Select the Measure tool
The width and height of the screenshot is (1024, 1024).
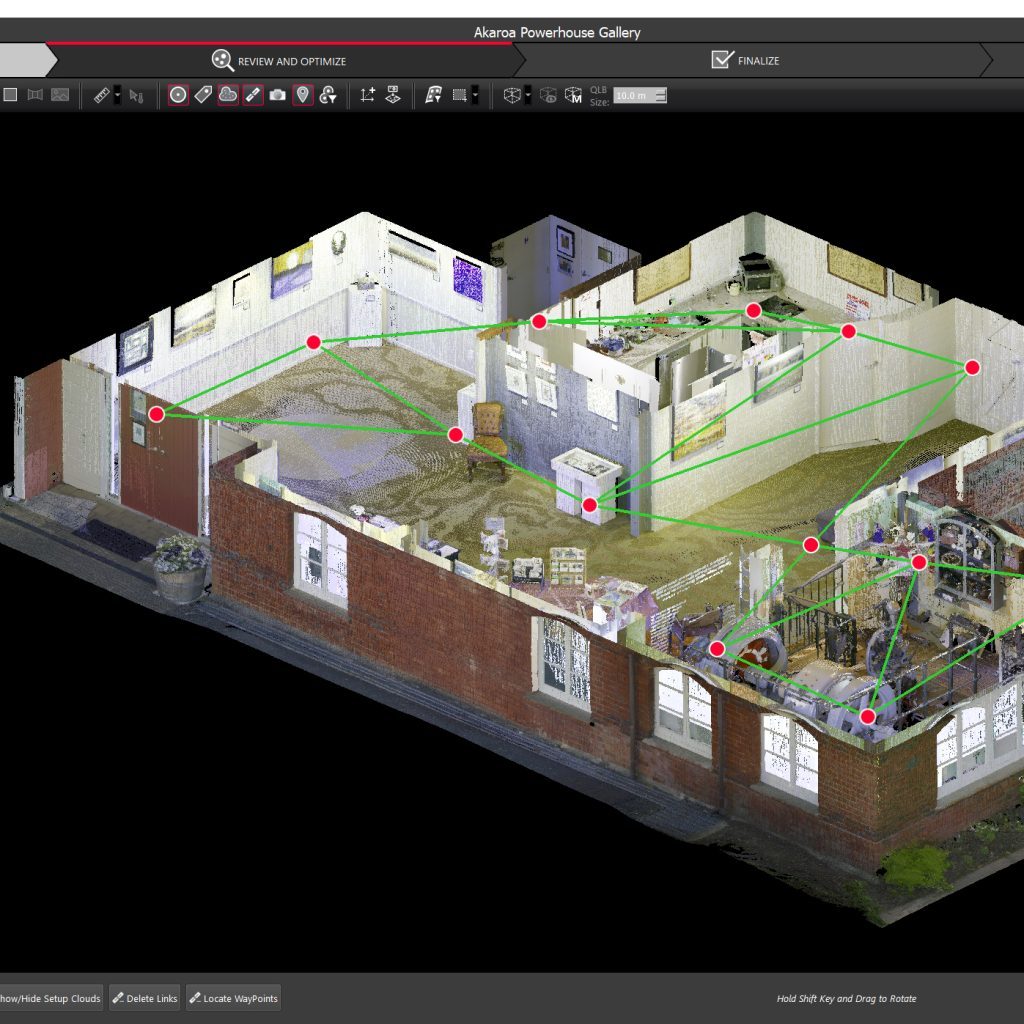tap(100, 96)
